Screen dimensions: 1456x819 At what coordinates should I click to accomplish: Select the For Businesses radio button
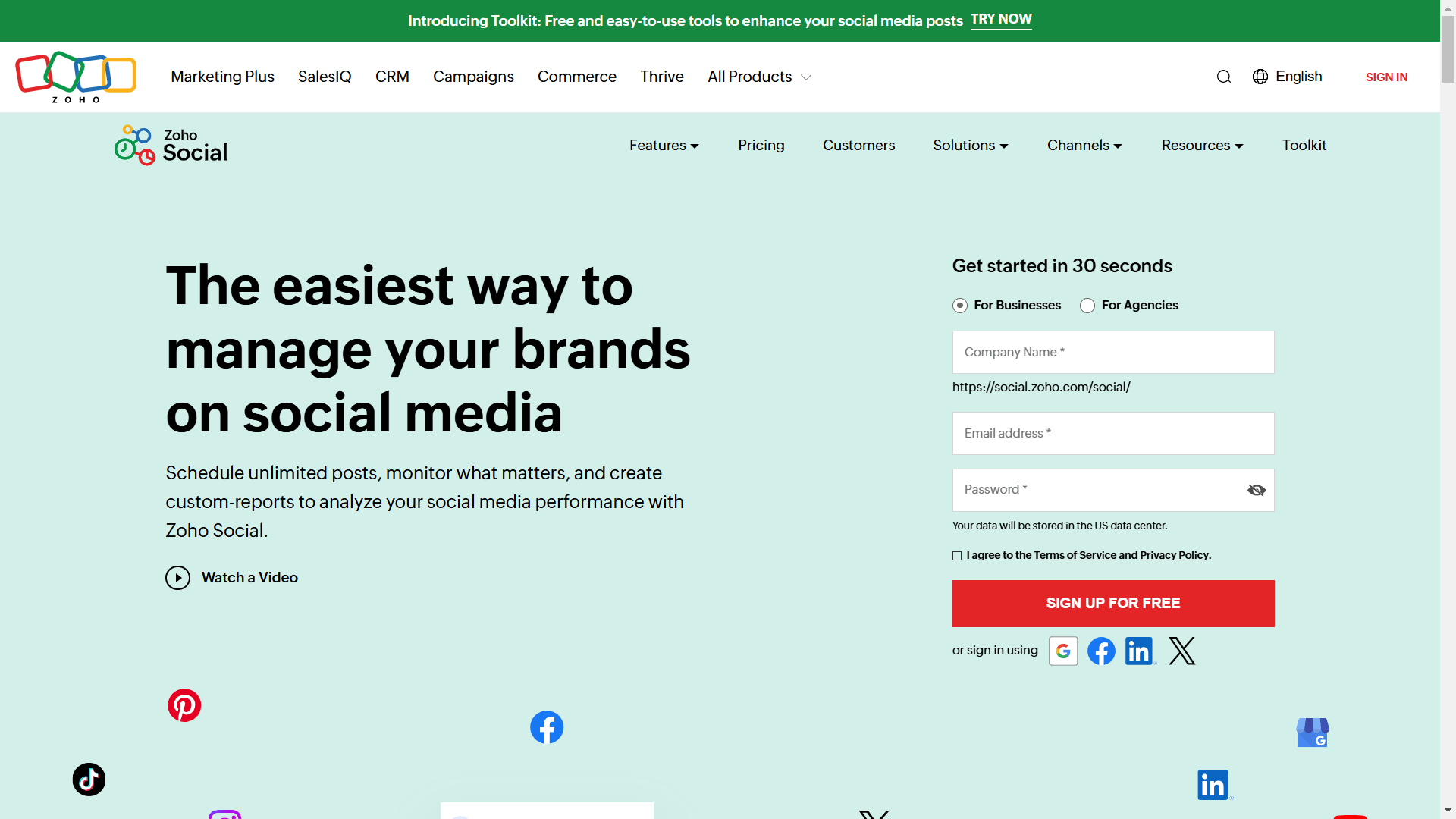[x=960, y=306]
